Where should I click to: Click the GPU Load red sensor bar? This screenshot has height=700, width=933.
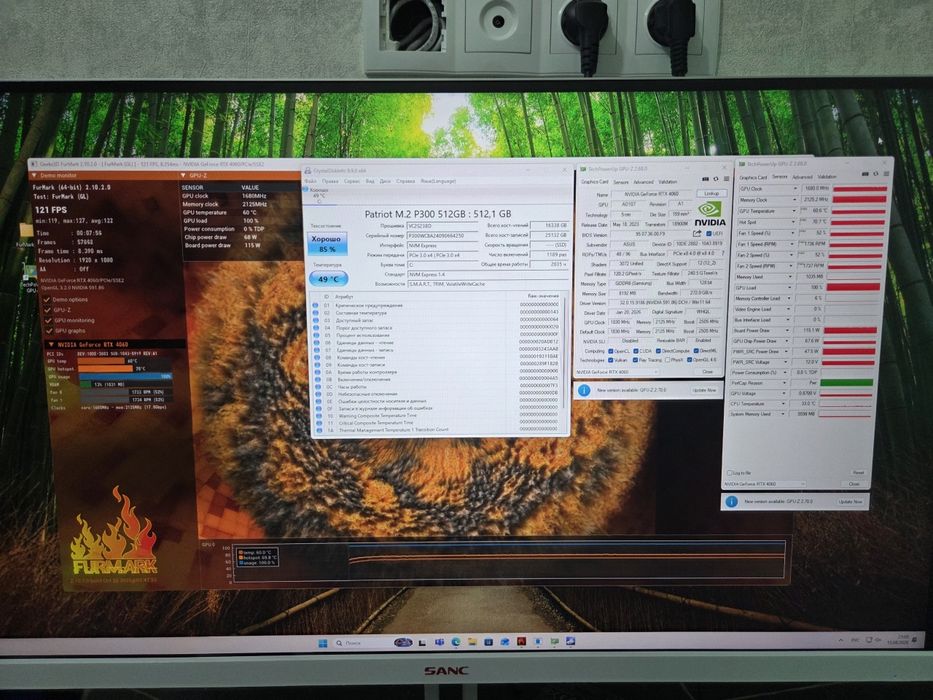(853, 287)
